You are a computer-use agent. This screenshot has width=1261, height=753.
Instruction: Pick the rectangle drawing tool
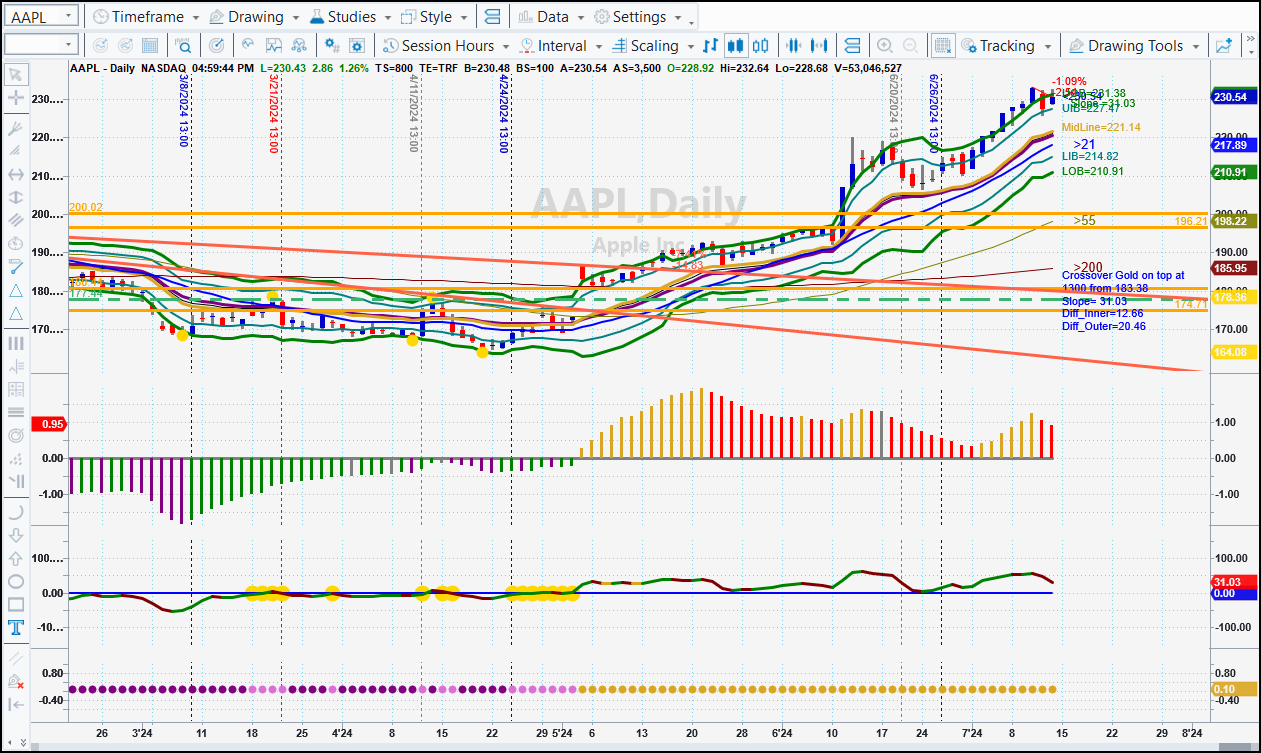pos(16,605)
